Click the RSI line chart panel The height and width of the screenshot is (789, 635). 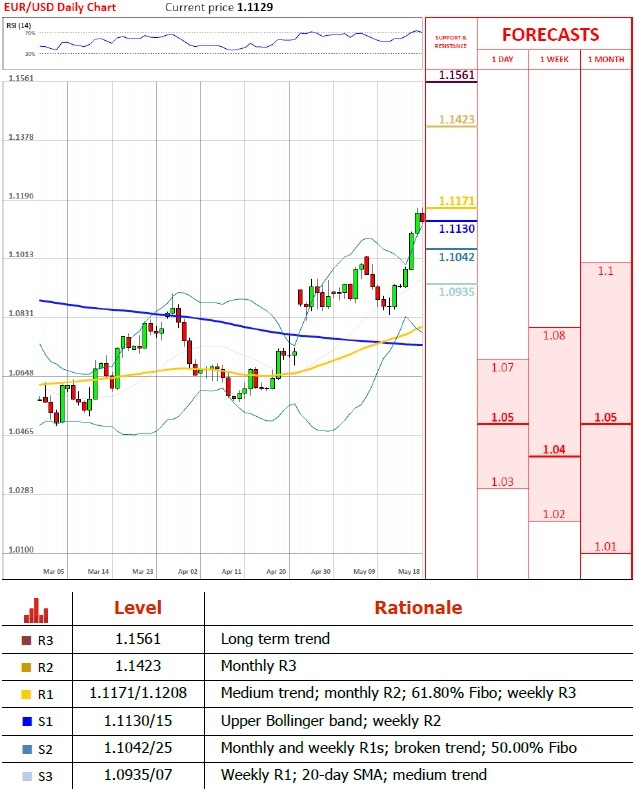pyautogui.click(x=213, y=44)
